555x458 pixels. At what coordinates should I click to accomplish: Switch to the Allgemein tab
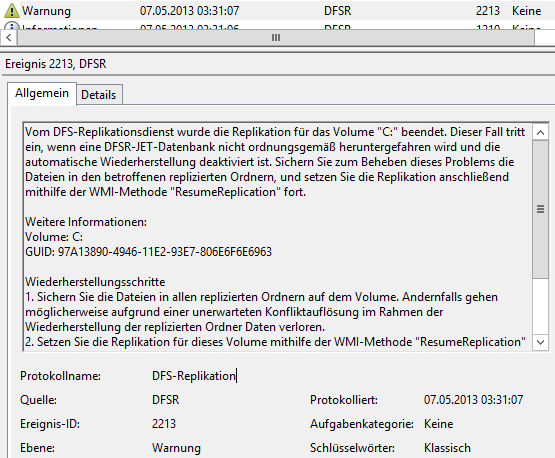pos(42,93)
